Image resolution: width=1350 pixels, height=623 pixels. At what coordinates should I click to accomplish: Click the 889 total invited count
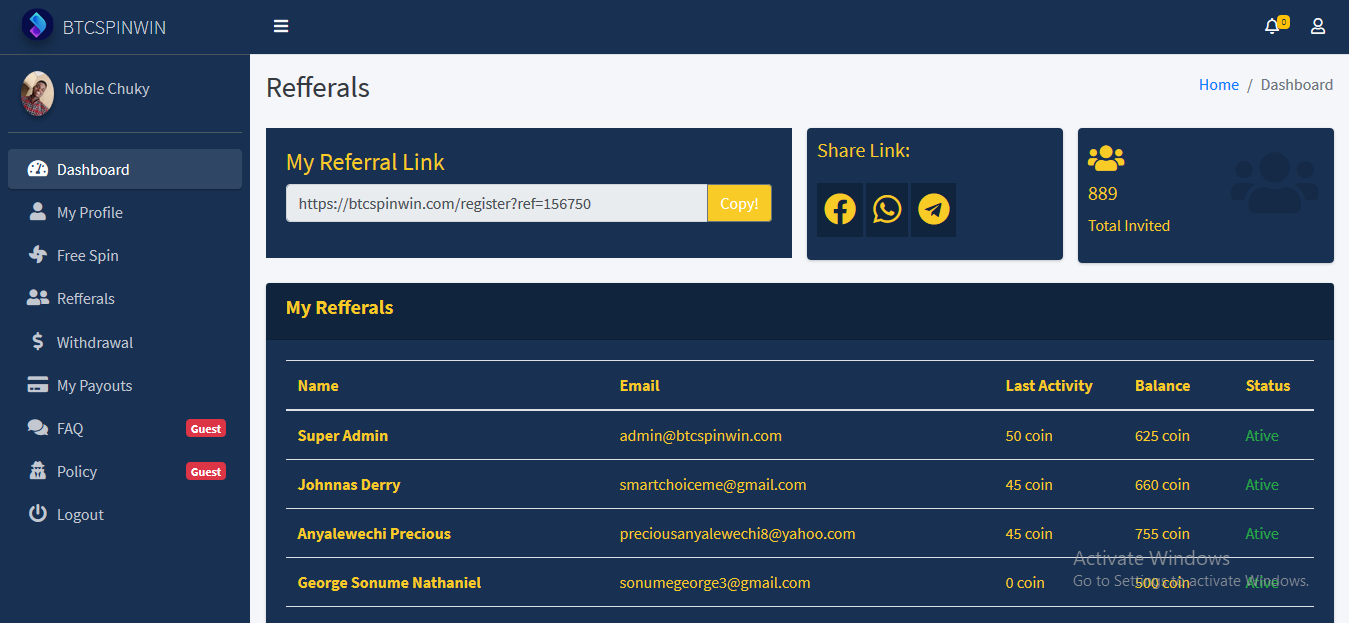(1103, 194)
